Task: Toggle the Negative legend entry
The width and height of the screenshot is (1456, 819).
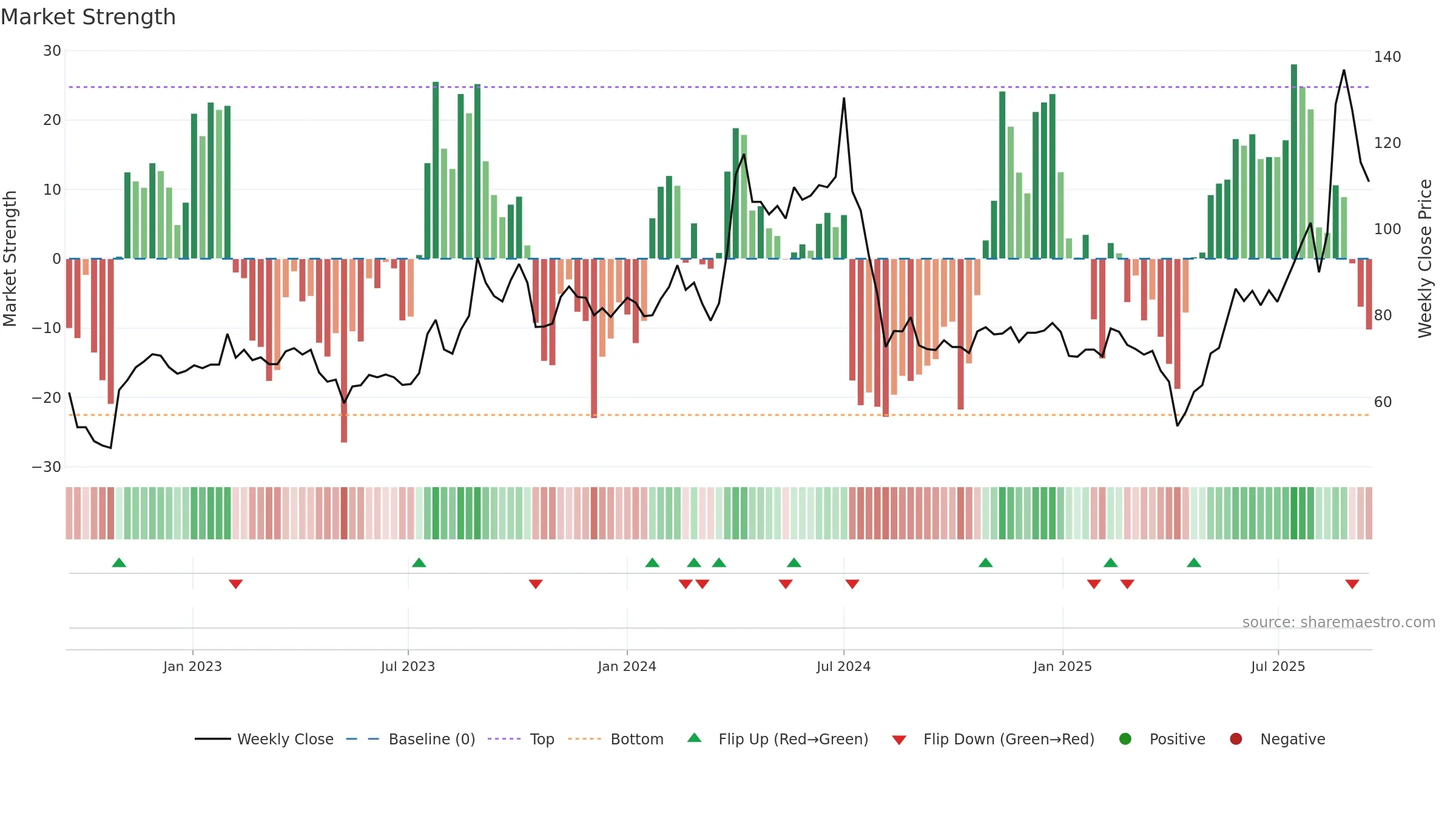Action: pyautogui.click(x=1277, y=739)
